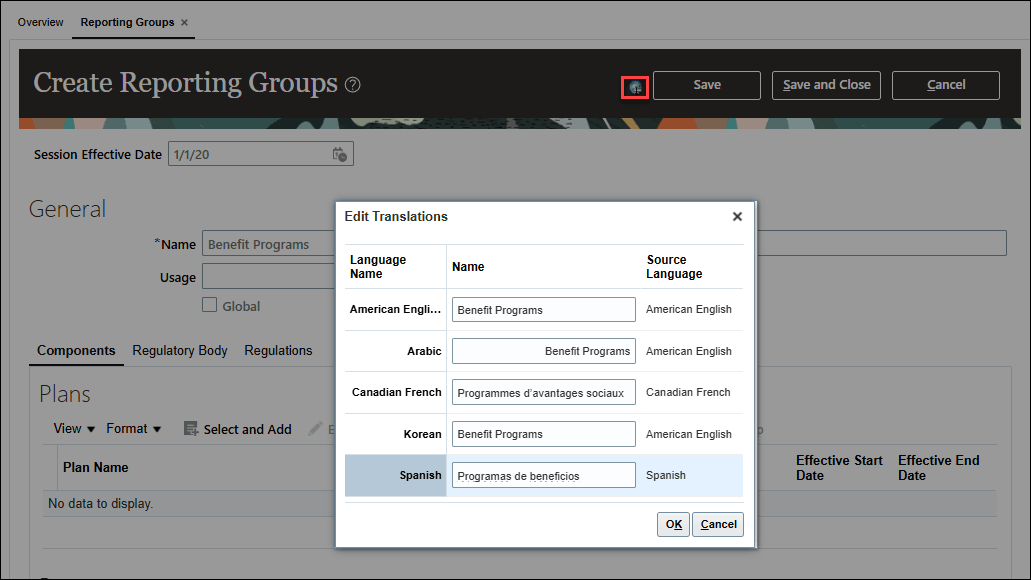Click the Edit Translations globe icon
This screenshot has width=1031, height=580.
tap(634, 86)
